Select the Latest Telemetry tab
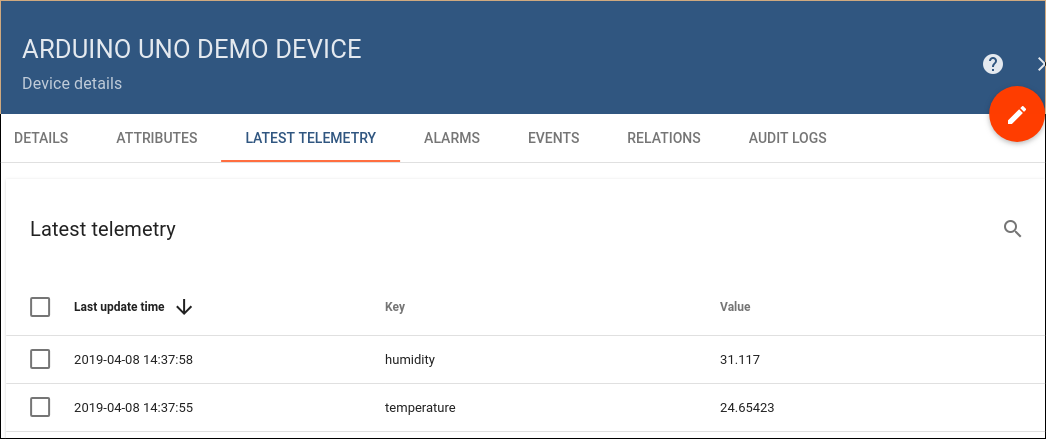 click(311, 138)
